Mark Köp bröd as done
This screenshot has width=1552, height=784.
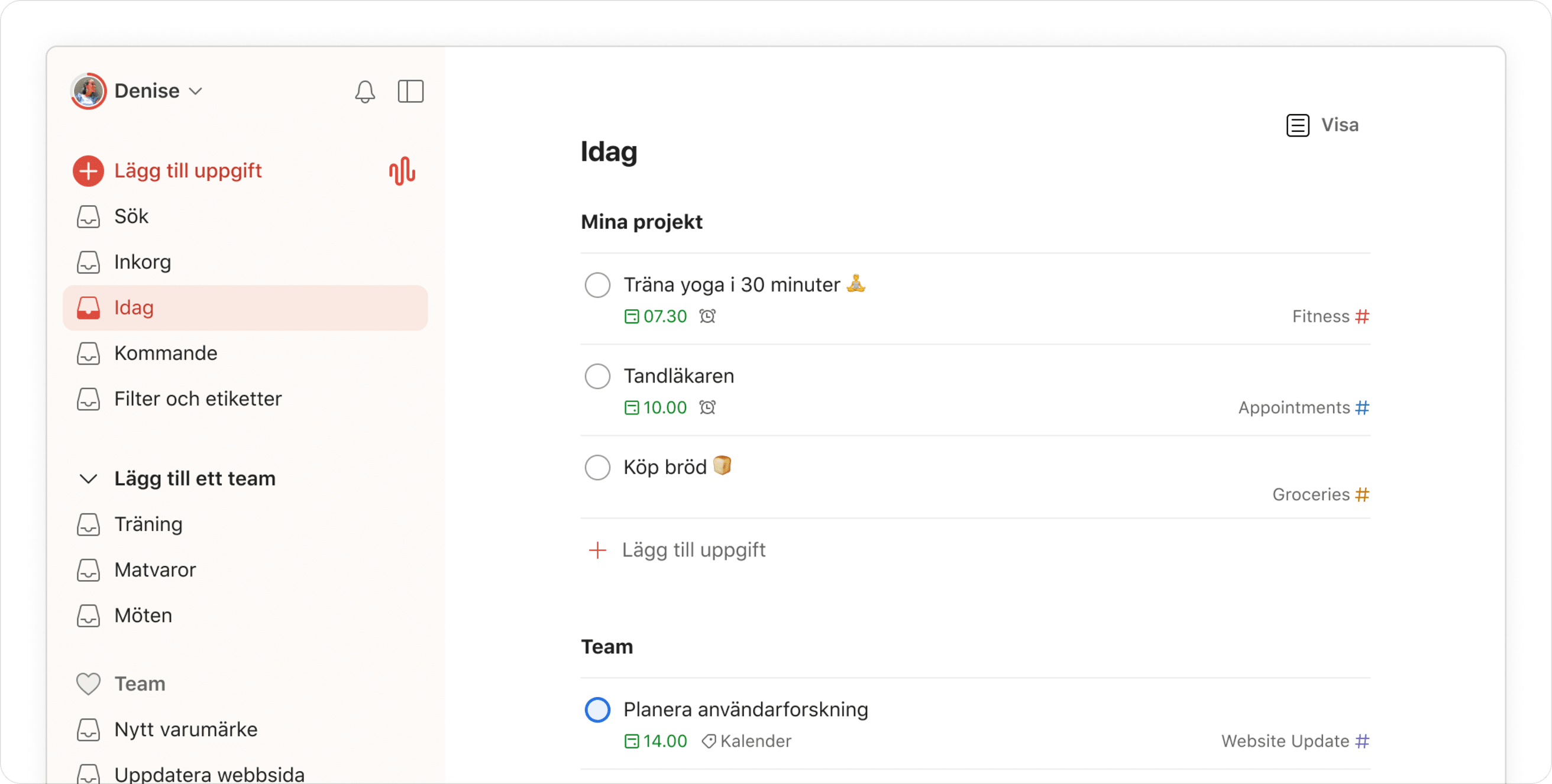pos(597,467)
